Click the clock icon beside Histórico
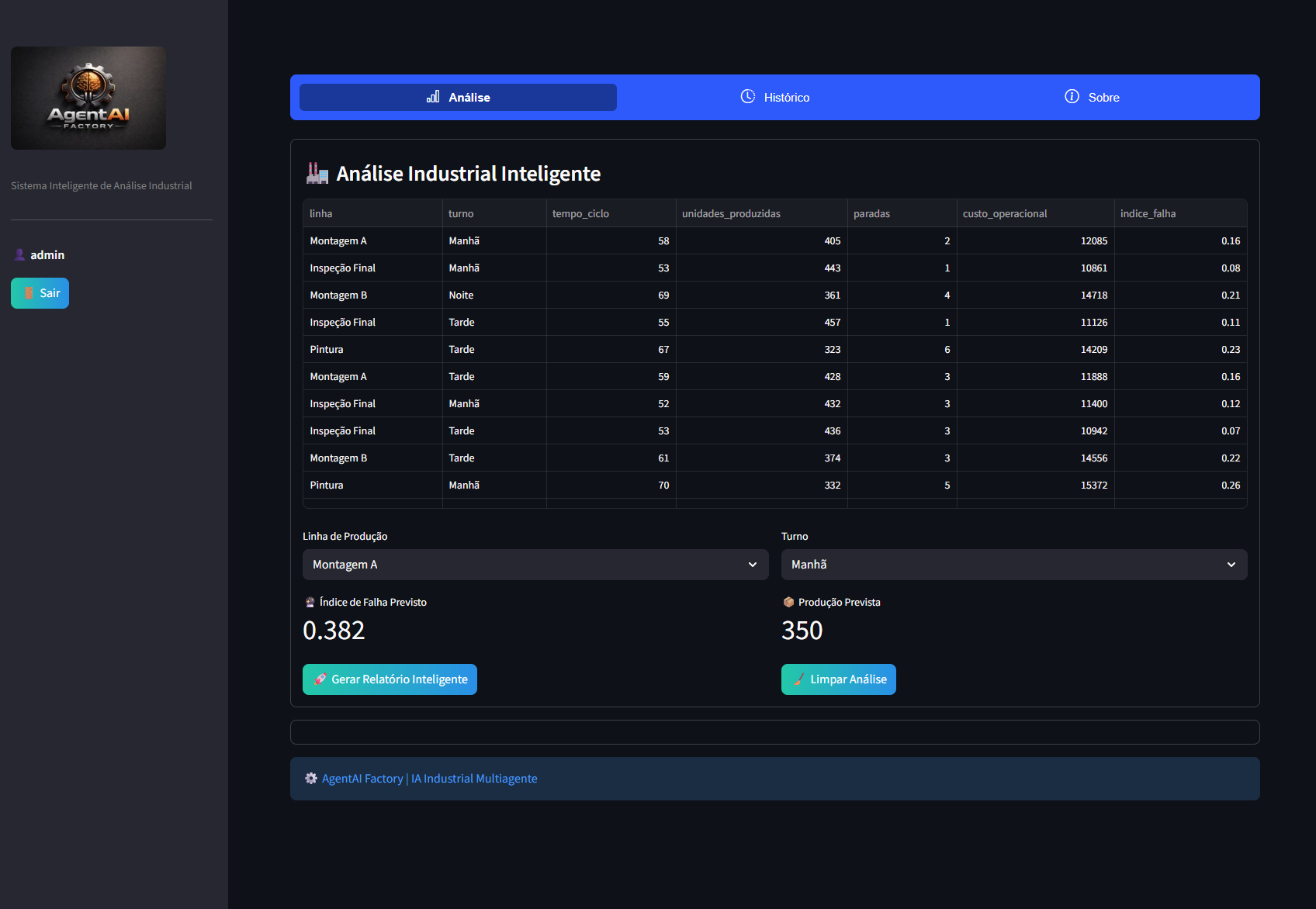The width and height of the screenshot is (1316, 909). click(747, 96)
